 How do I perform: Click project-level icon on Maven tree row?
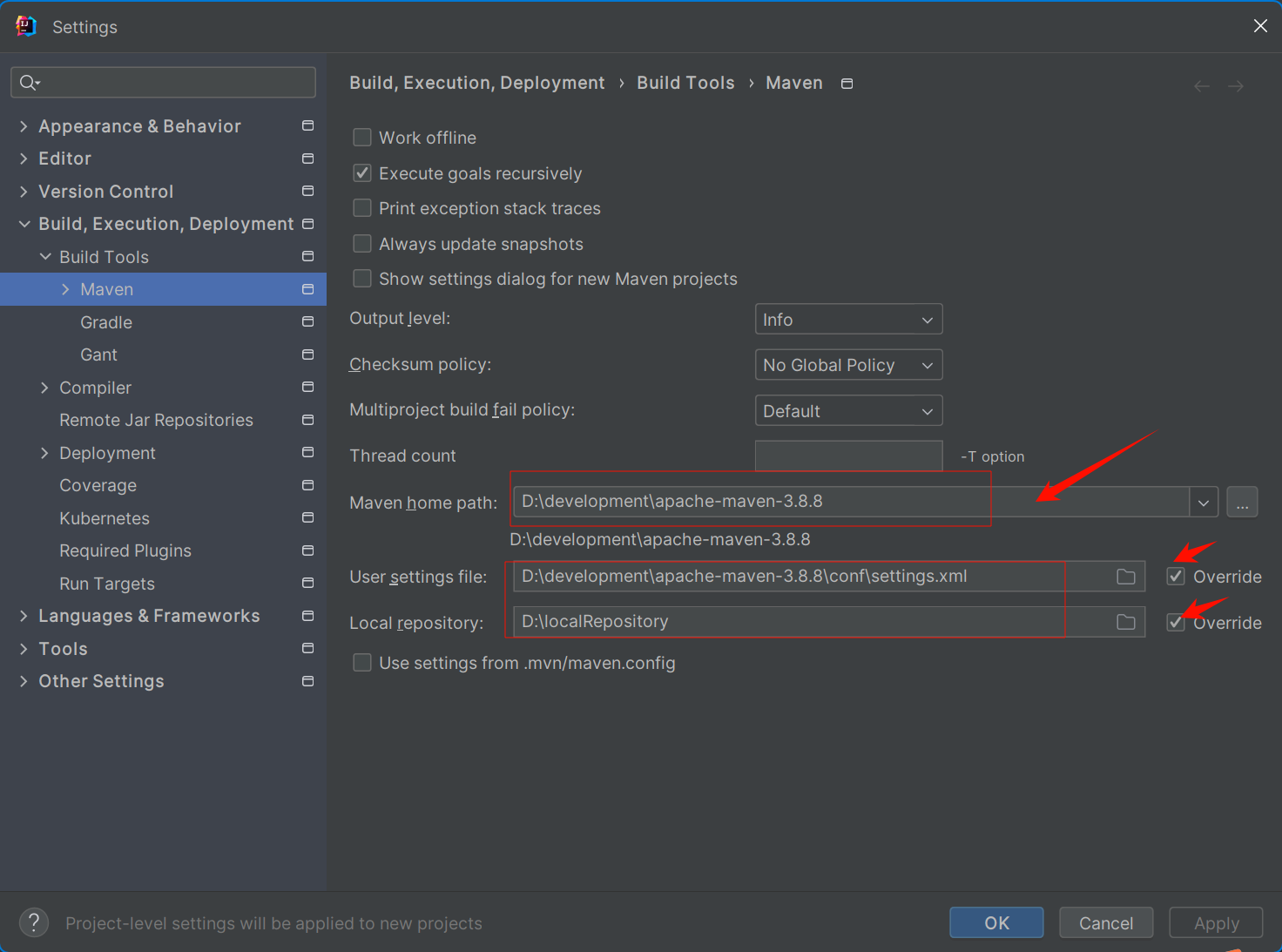(307, 289)
